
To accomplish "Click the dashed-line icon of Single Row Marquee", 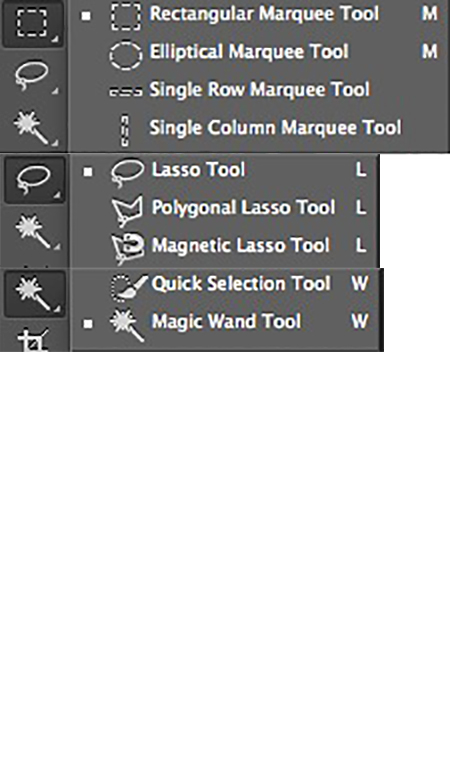I will 126,91.
